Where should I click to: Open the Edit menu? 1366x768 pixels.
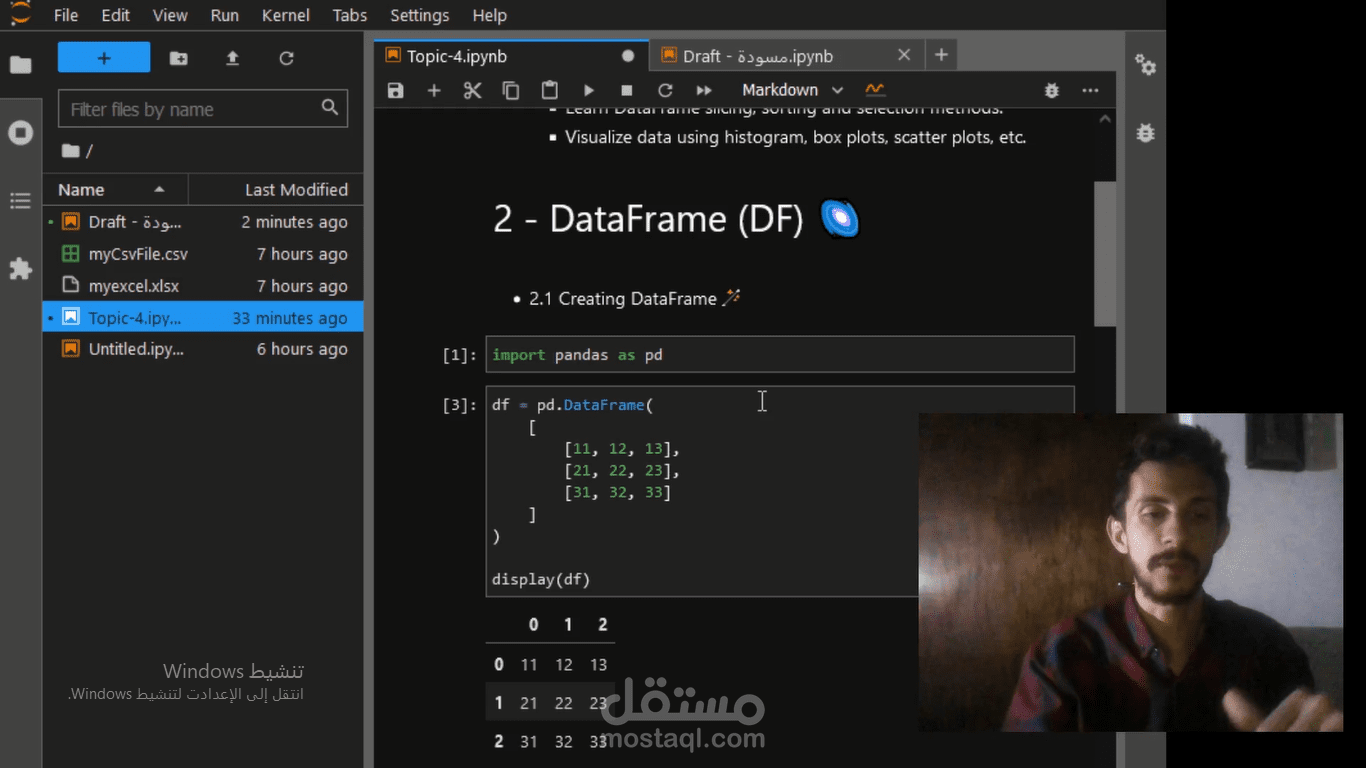click(116, 15)
